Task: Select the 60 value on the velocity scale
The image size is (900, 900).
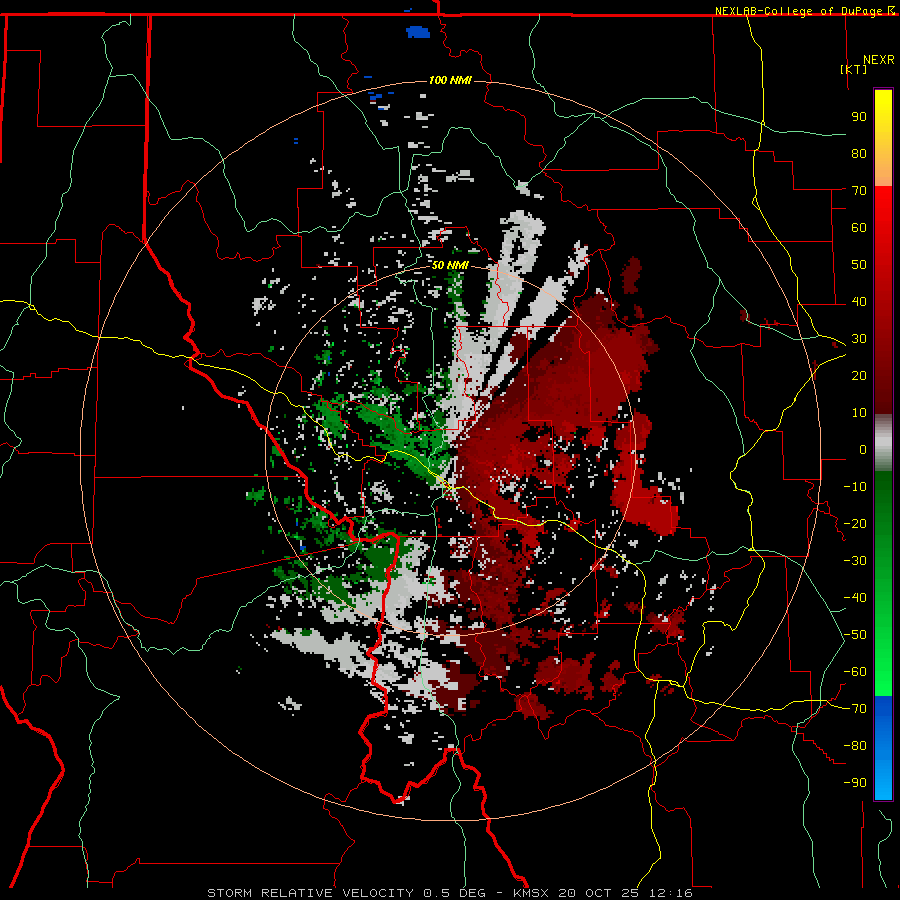Action: [x=859, y=227]
